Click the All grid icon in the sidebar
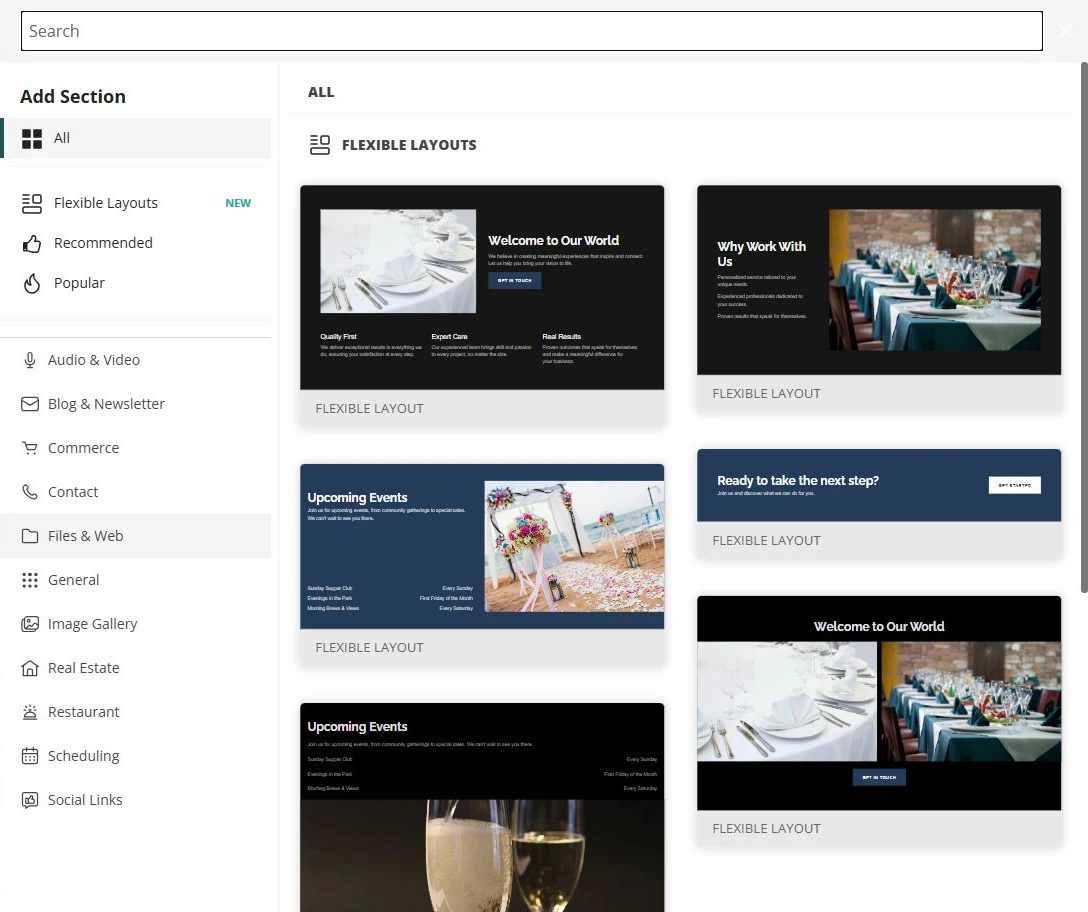The width and height of the screenshot is (1088, 912). tap(32, 138)
